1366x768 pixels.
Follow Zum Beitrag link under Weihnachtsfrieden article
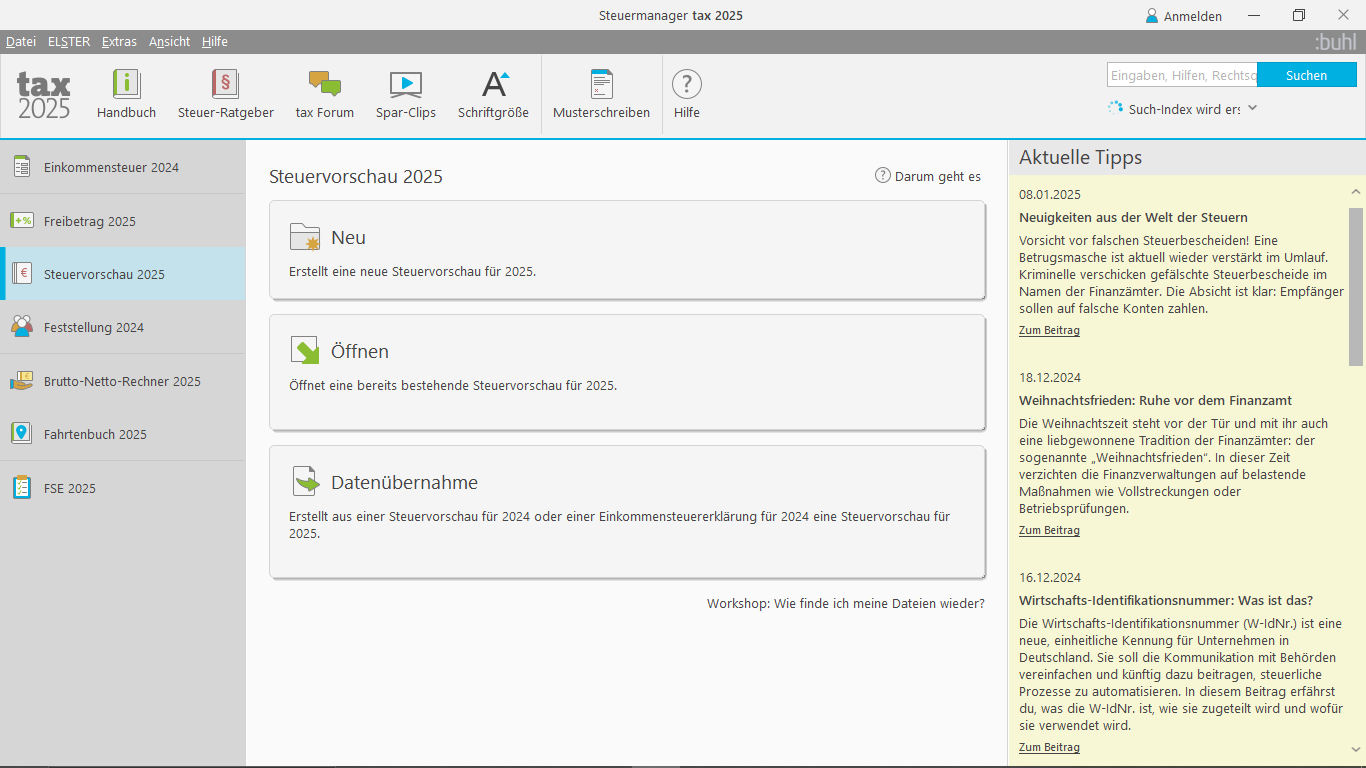tap(1049, 531)
